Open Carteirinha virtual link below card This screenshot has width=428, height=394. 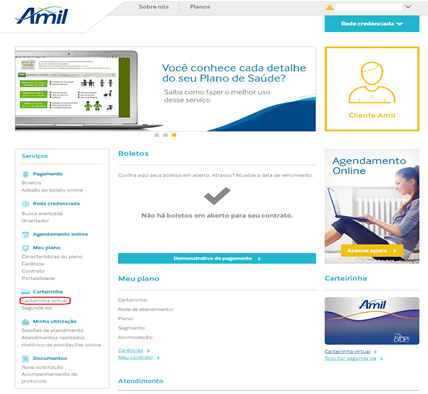(x=348, y=351)
